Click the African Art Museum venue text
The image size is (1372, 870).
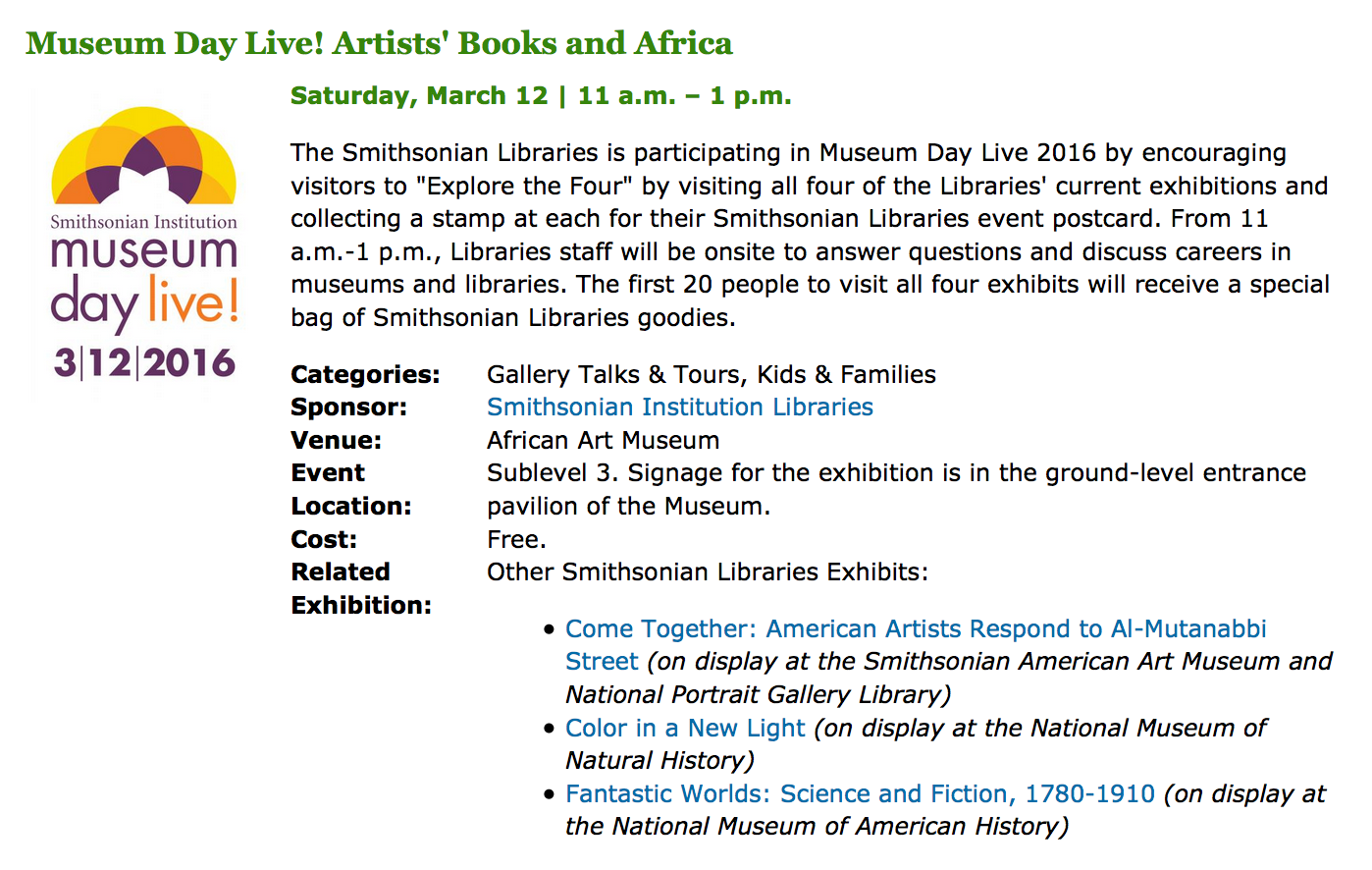(603, 441)
